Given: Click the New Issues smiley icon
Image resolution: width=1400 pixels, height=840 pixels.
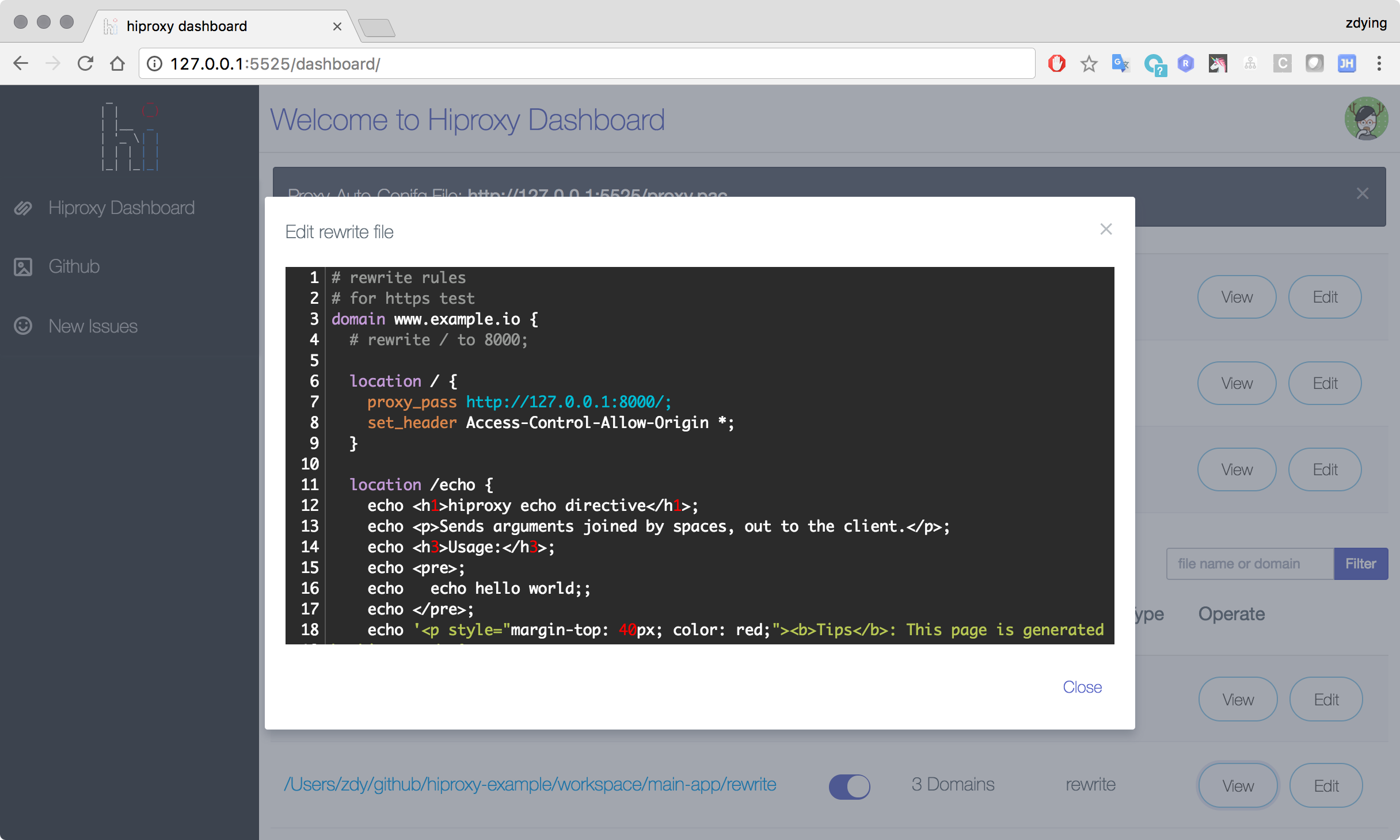Looking at the screenshot, I should [x=23, y=326].
